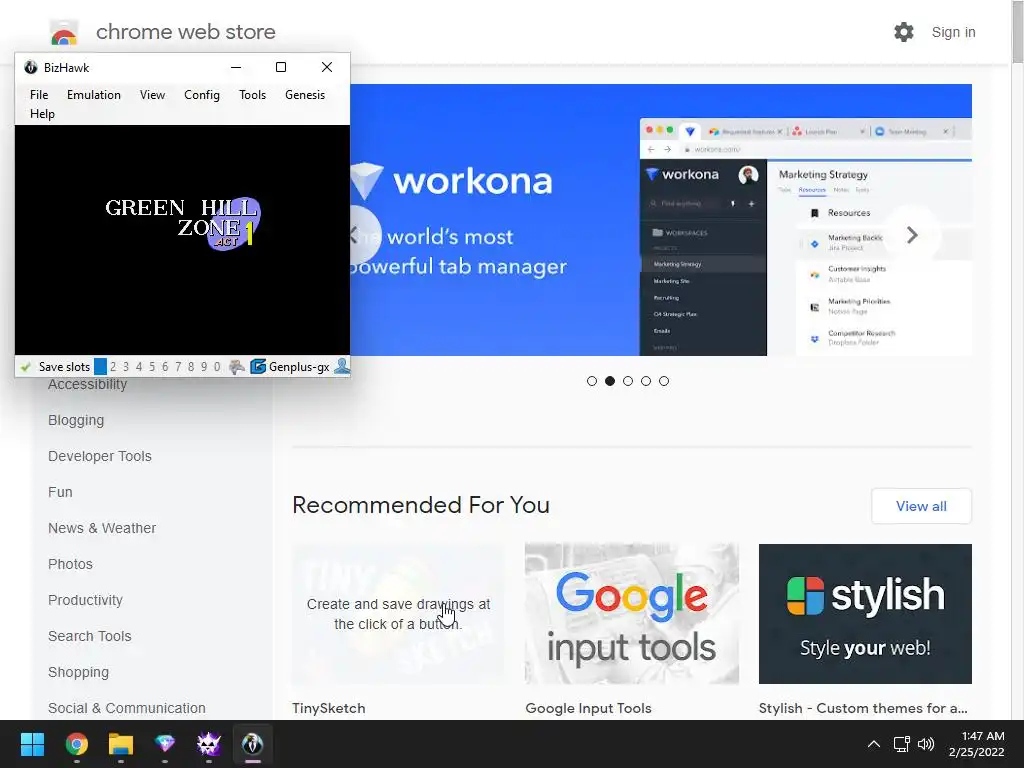The width and height of the screenshot is (1024, 768).
Task: Select save slot 3 in BizHawk
Action: pos(126,367)
